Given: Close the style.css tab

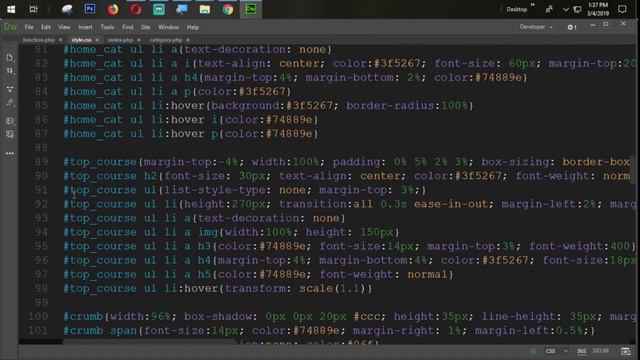Looking at the screenshot, I should (97, 40).
